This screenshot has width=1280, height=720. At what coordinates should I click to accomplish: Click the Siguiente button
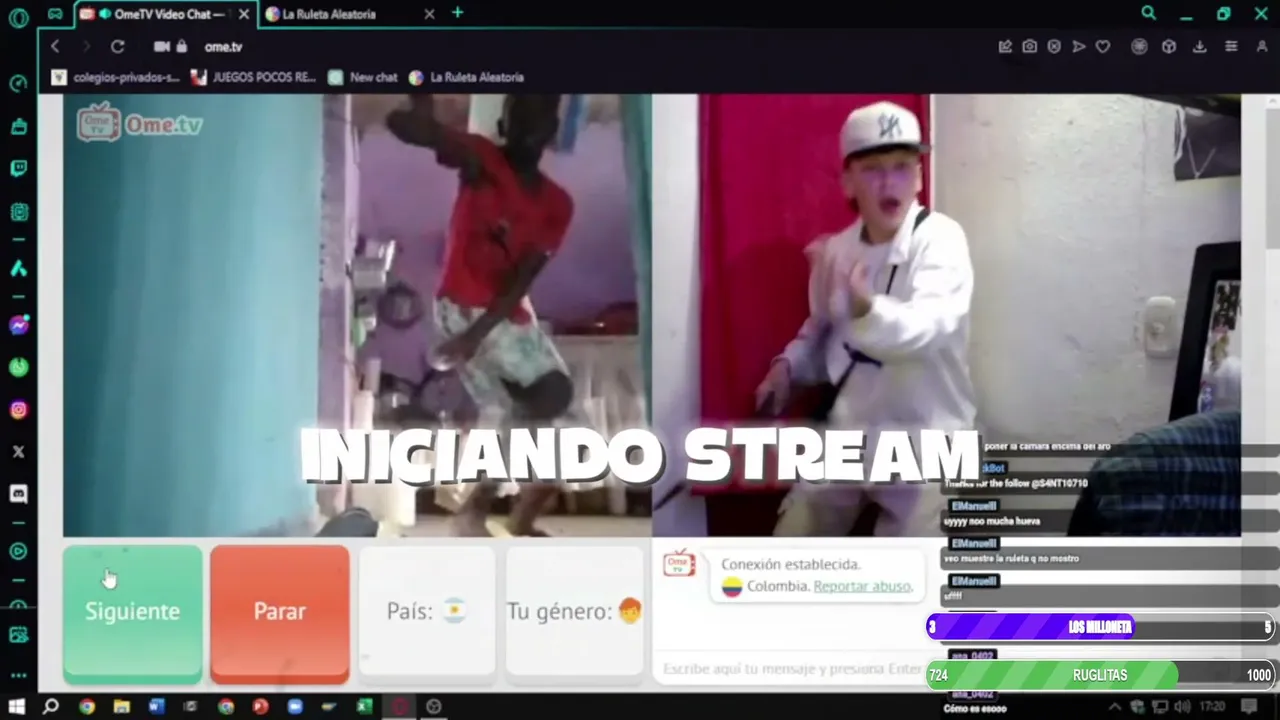132,613
